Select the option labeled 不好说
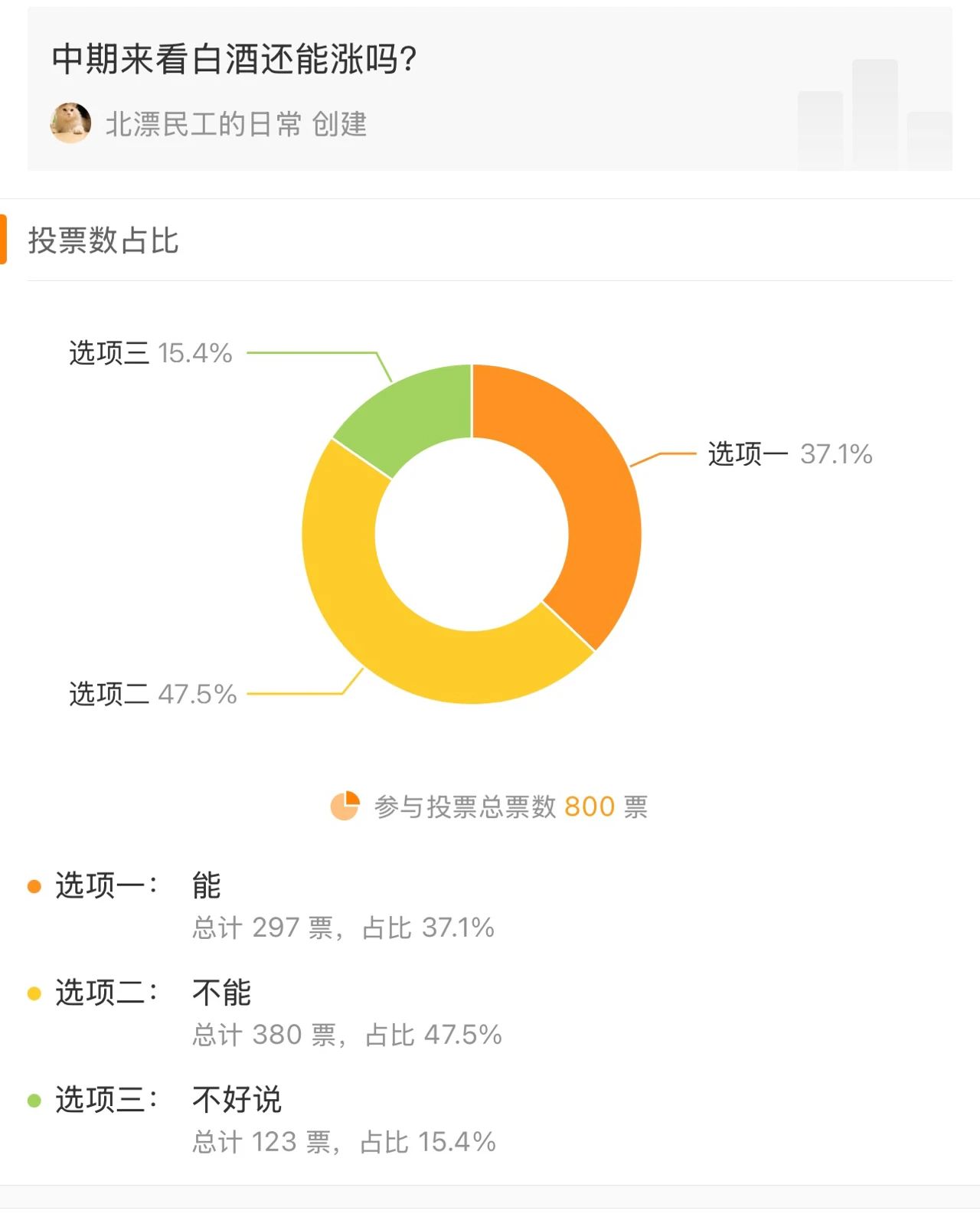980x1217 pixels. (x=237, y=1100)
